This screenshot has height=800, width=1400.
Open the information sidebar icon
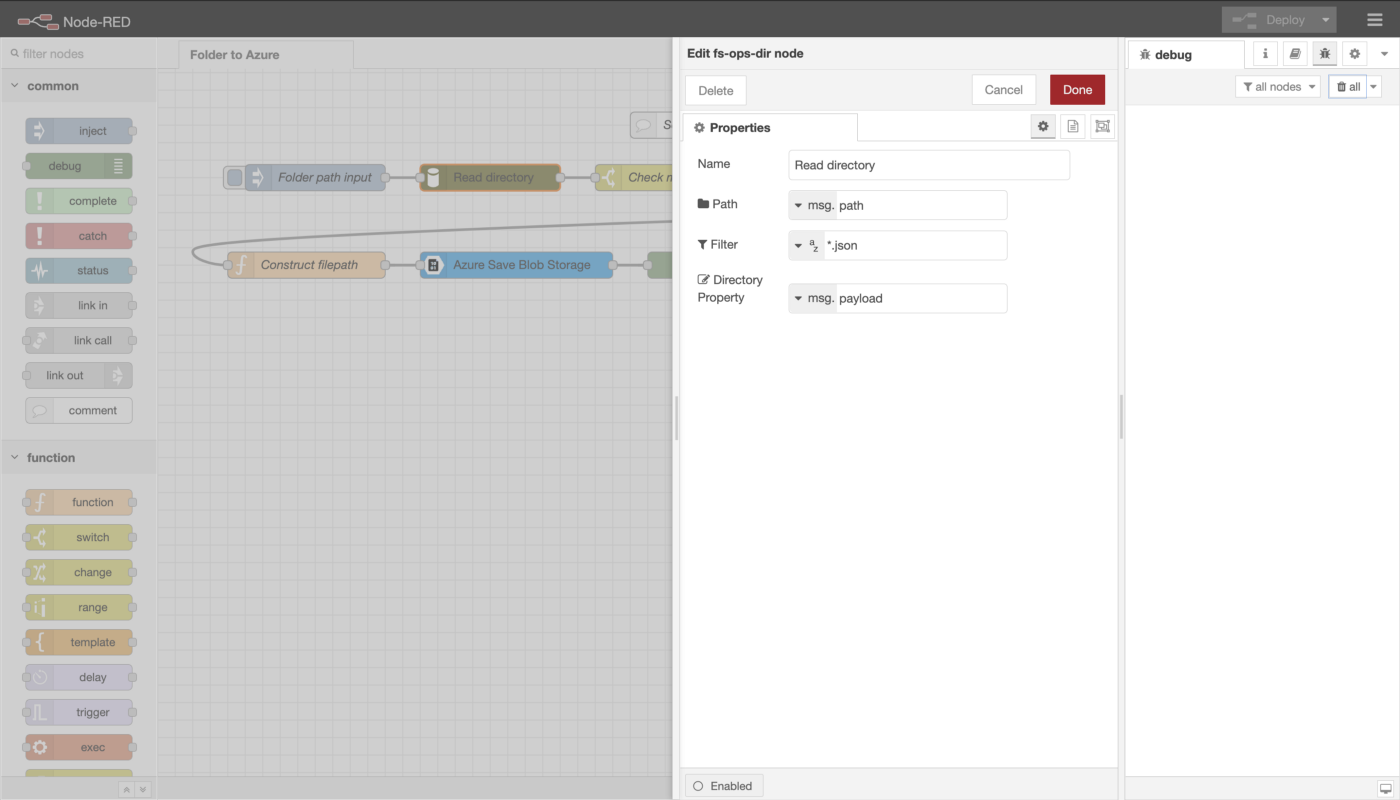click(1266, 54)
